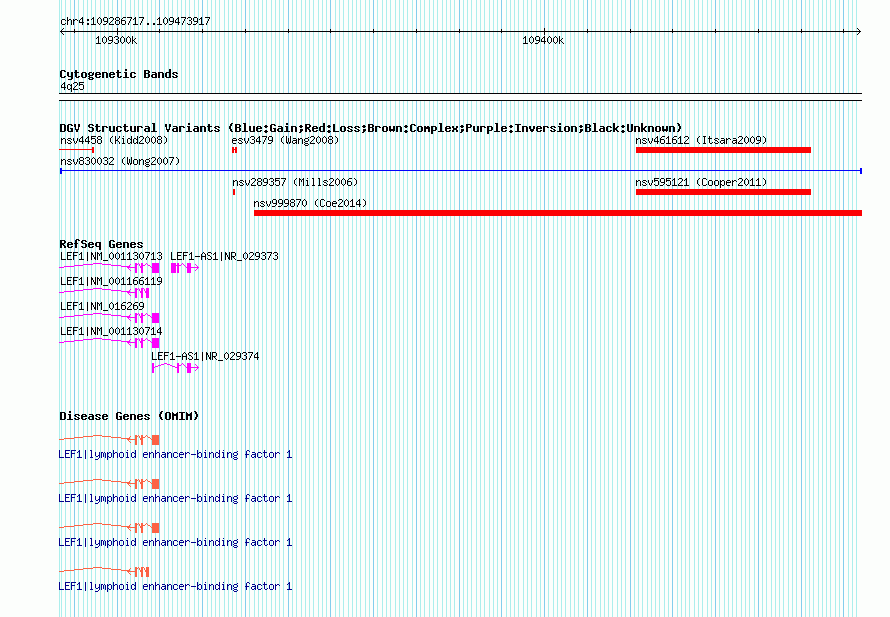Click the 109400k ruler tick label
Screen dimensions: 890x617
[543, 40]
